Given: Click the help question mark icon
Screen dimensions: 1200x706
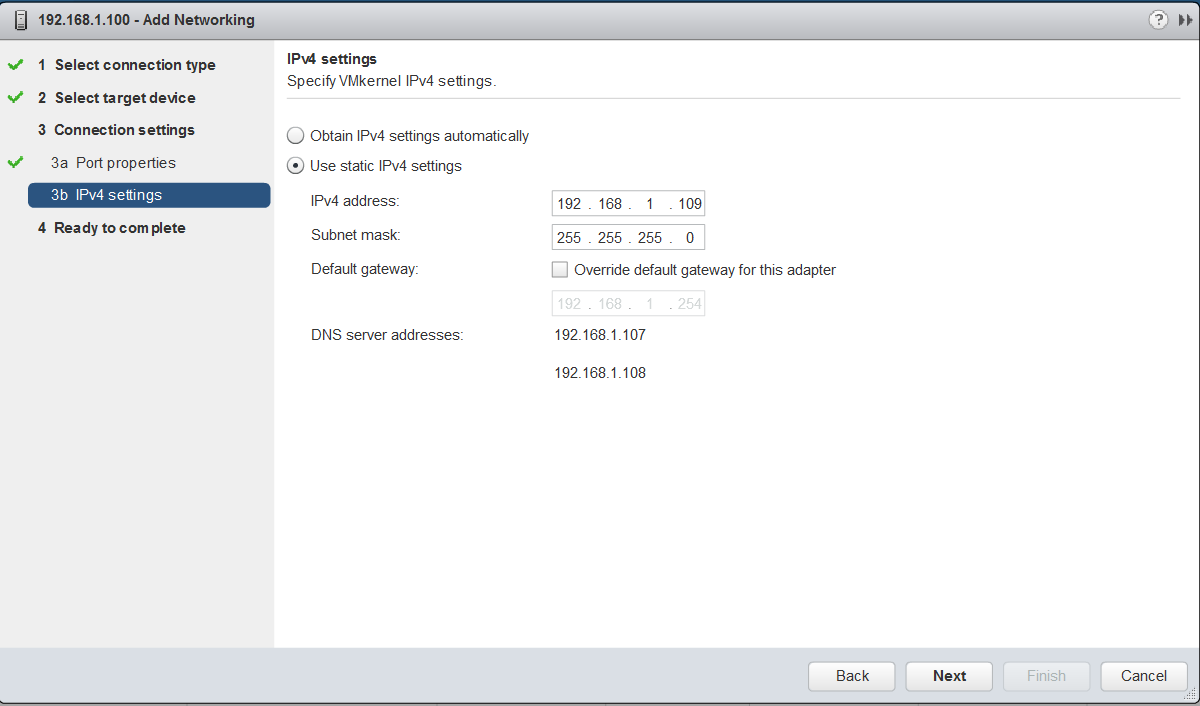Looking at the screenshot, I should [1159, 20].
